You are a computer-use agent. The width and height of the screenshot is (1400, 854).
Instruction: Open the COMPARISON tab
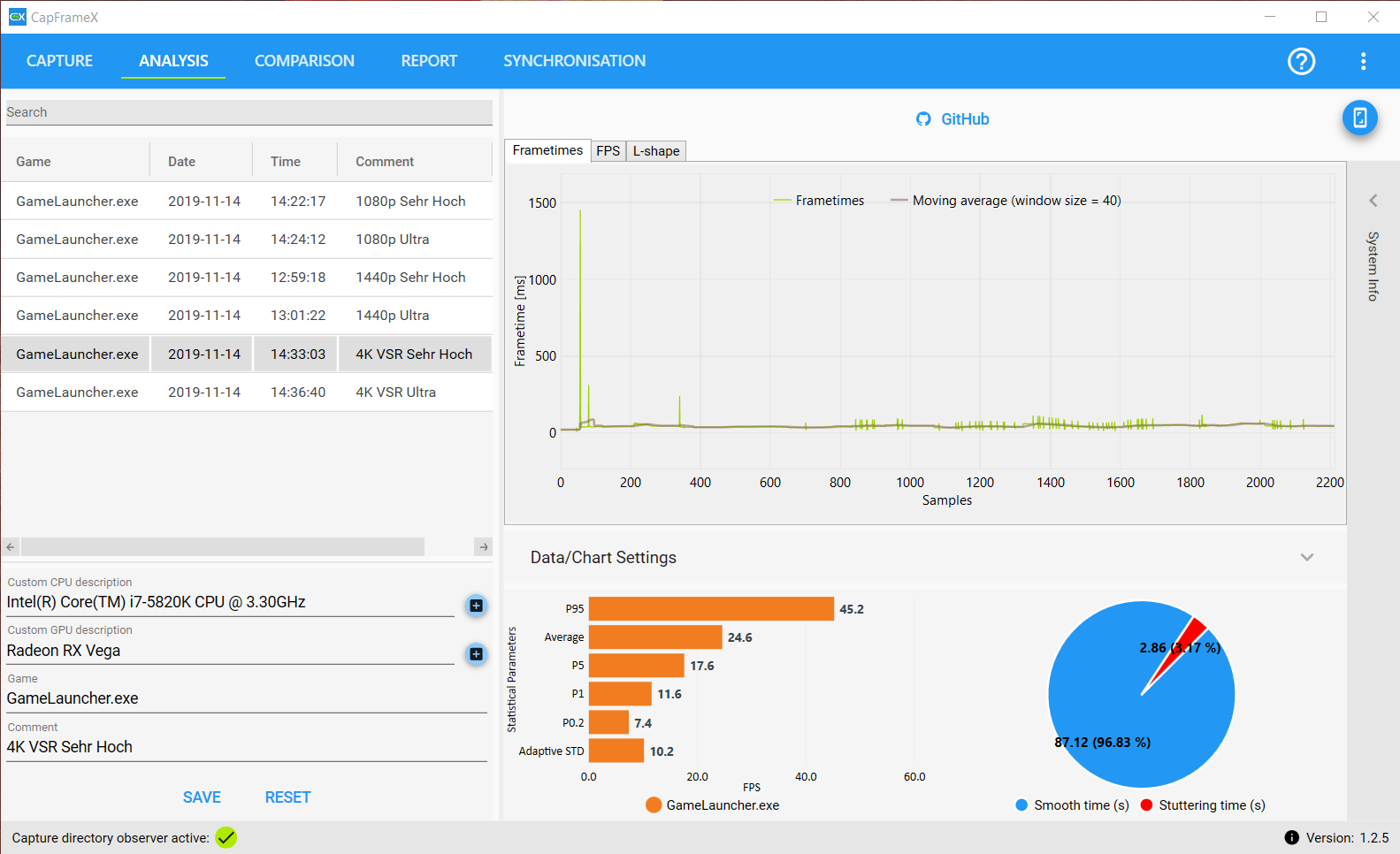click(x=304, y=61)
